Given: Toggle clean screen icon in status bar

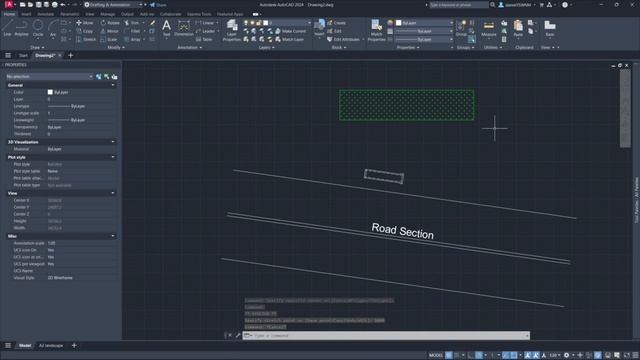Looking at the screenshot, I should click(627, 355).
